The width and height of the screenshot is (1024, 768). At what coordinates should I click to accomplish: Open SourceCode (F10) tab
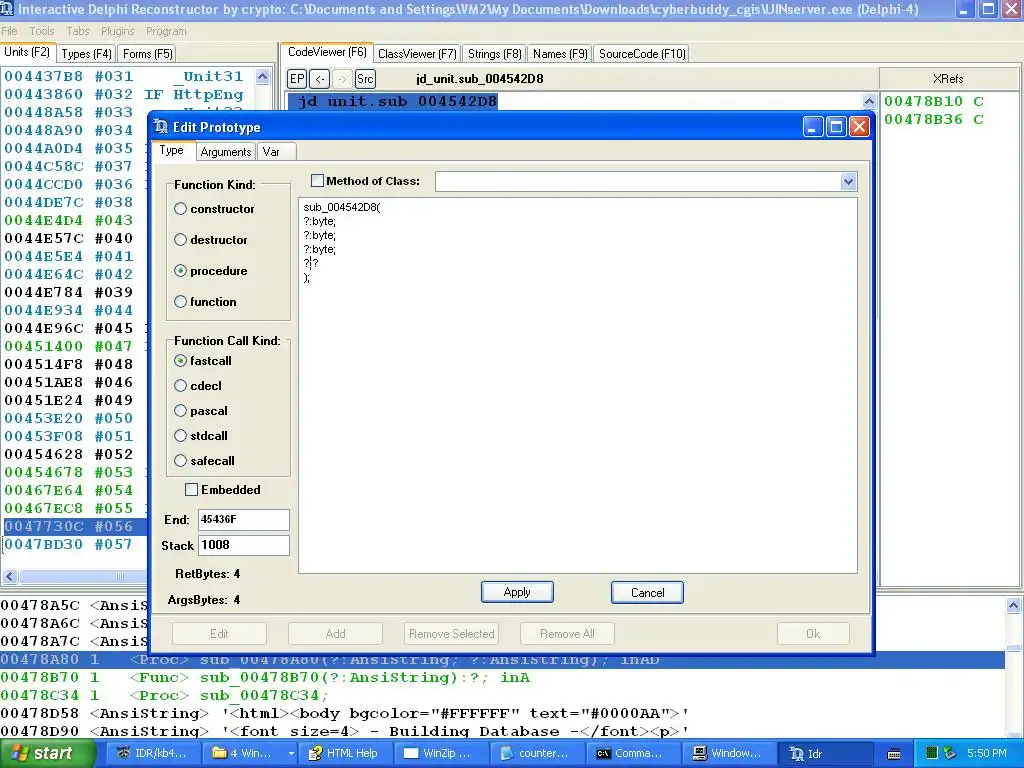pos(642,54)
